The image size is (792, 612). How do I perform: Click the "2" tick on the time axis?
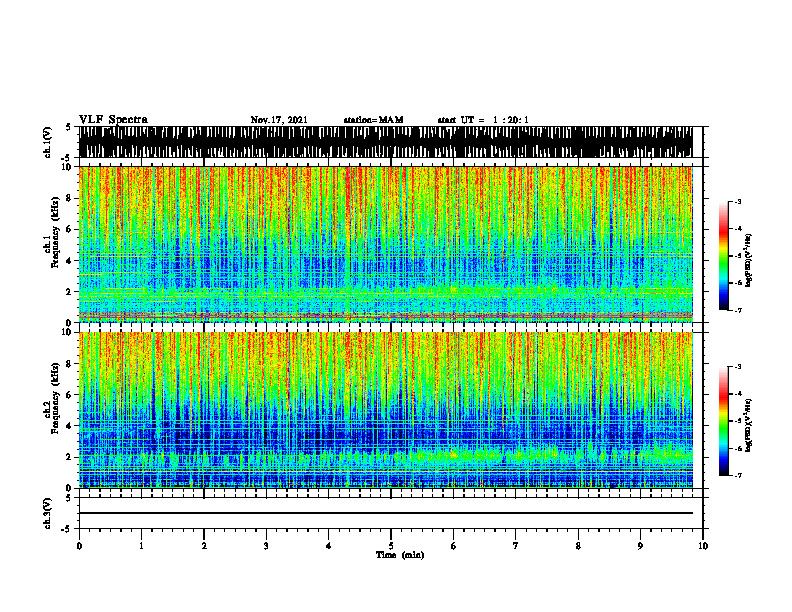[x=204, y=546]
